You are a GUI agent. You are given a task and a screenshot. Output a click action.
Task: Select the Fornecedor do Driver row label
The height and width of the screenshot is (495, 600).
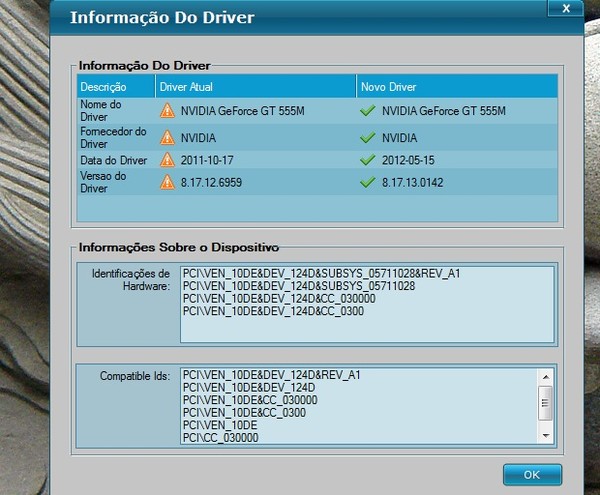pos(113,138)
